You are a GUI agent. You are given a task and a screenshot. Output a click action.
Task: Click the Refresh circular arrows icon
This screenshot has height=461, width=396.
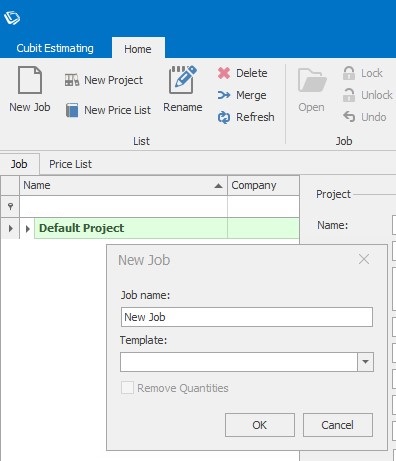224,117
